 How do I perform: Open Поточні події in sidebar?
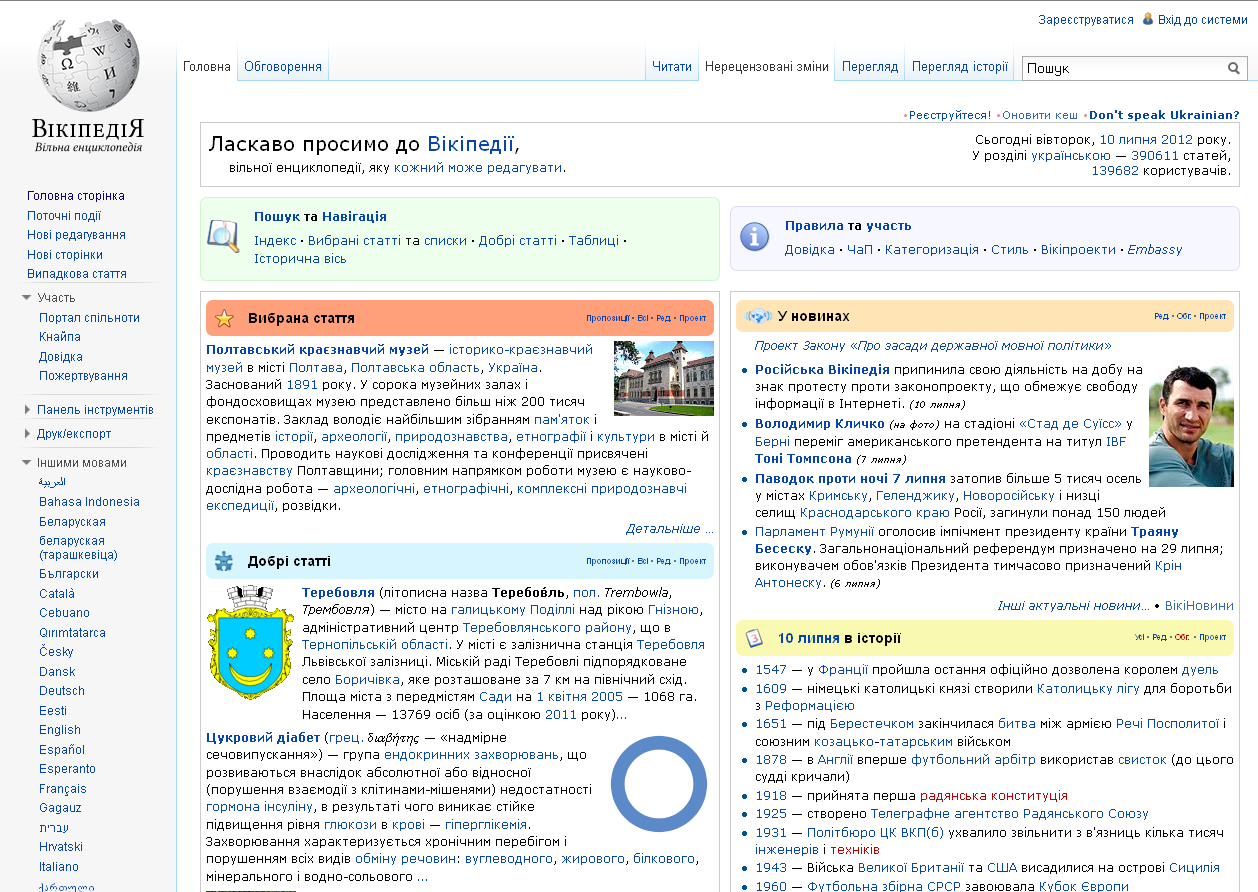64,215
